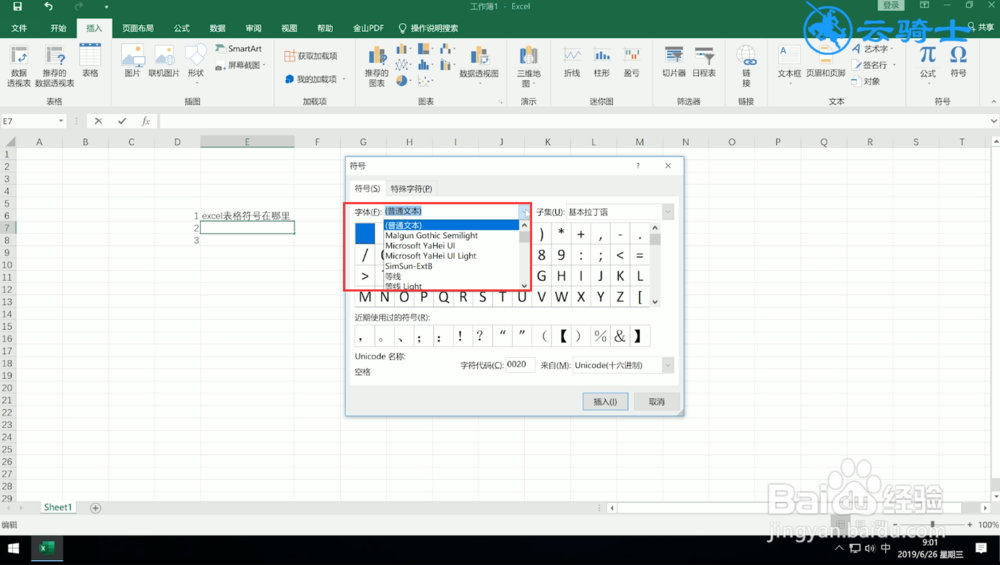Viewport: 1000px width, 565px height.
Task: Open the Name Box dropdown arrow
Action: [x=61, y=121]
